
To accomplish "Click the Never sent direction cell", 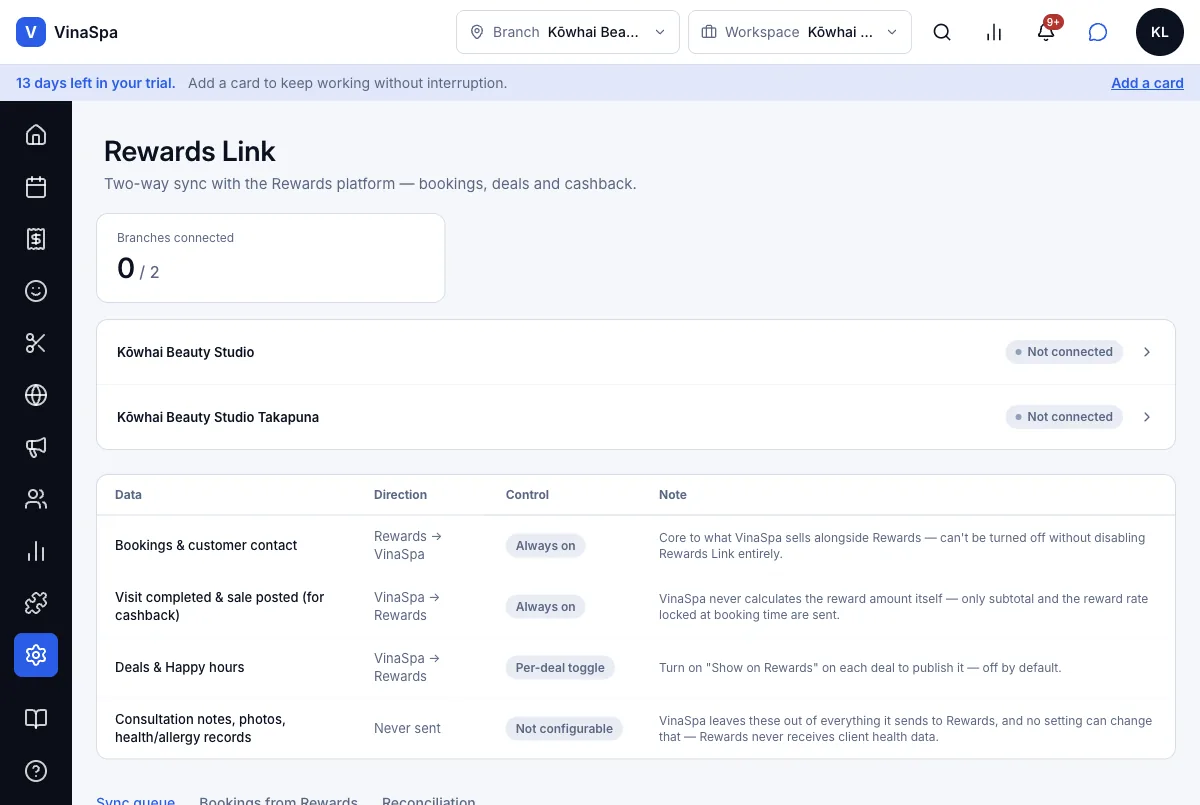I will pos(407,728).
